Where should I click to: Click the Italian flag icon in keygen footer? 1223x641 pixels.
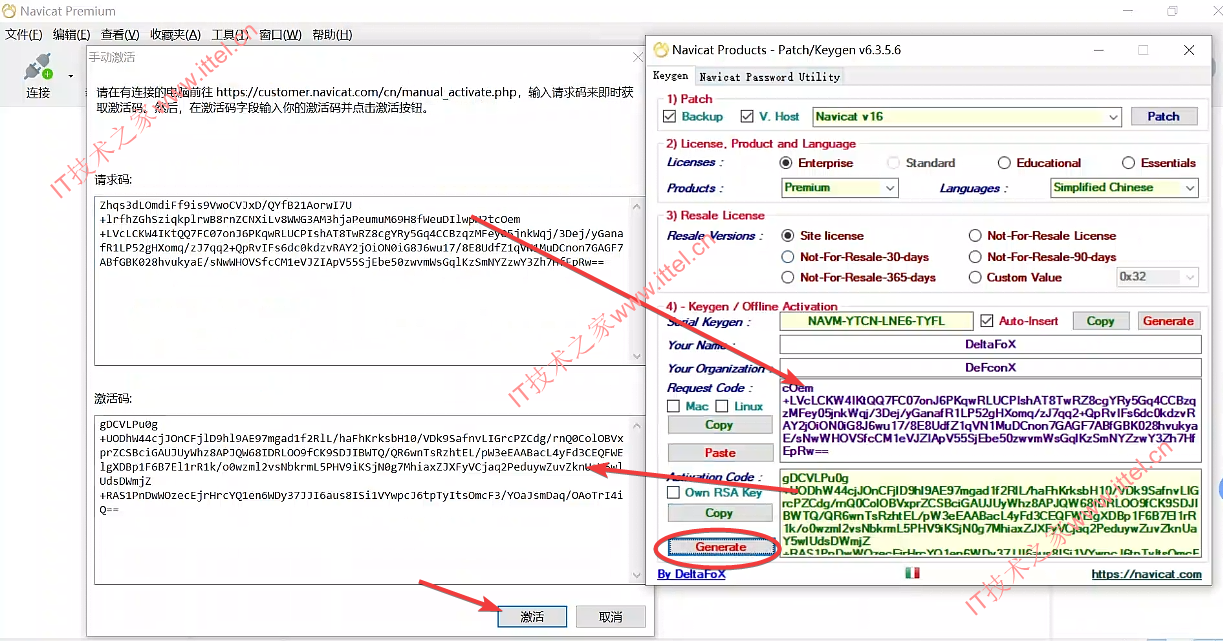912,574
